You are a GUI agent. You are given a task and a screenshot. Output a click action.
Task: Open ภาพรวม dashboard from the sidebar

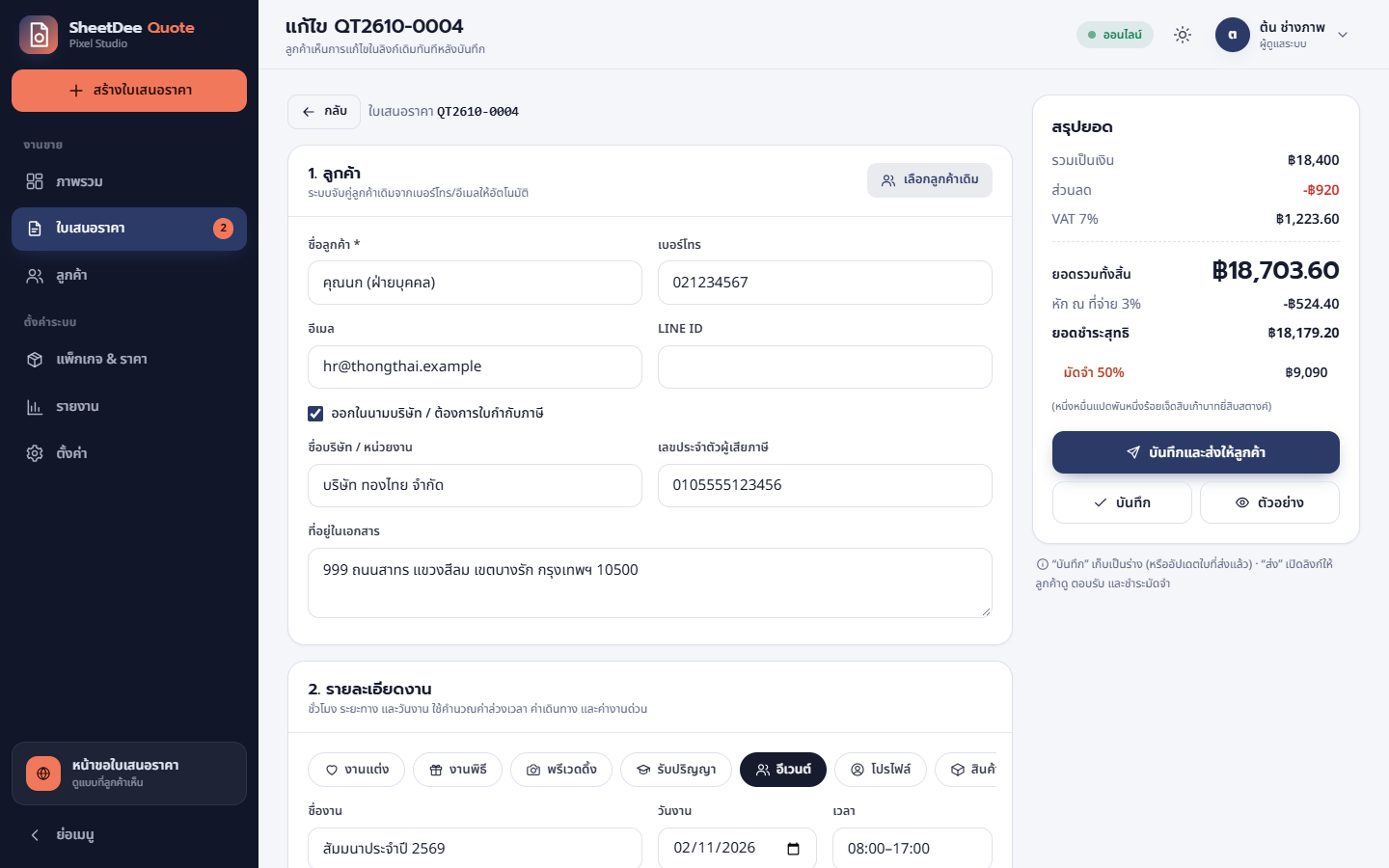[x=129, y=181]
